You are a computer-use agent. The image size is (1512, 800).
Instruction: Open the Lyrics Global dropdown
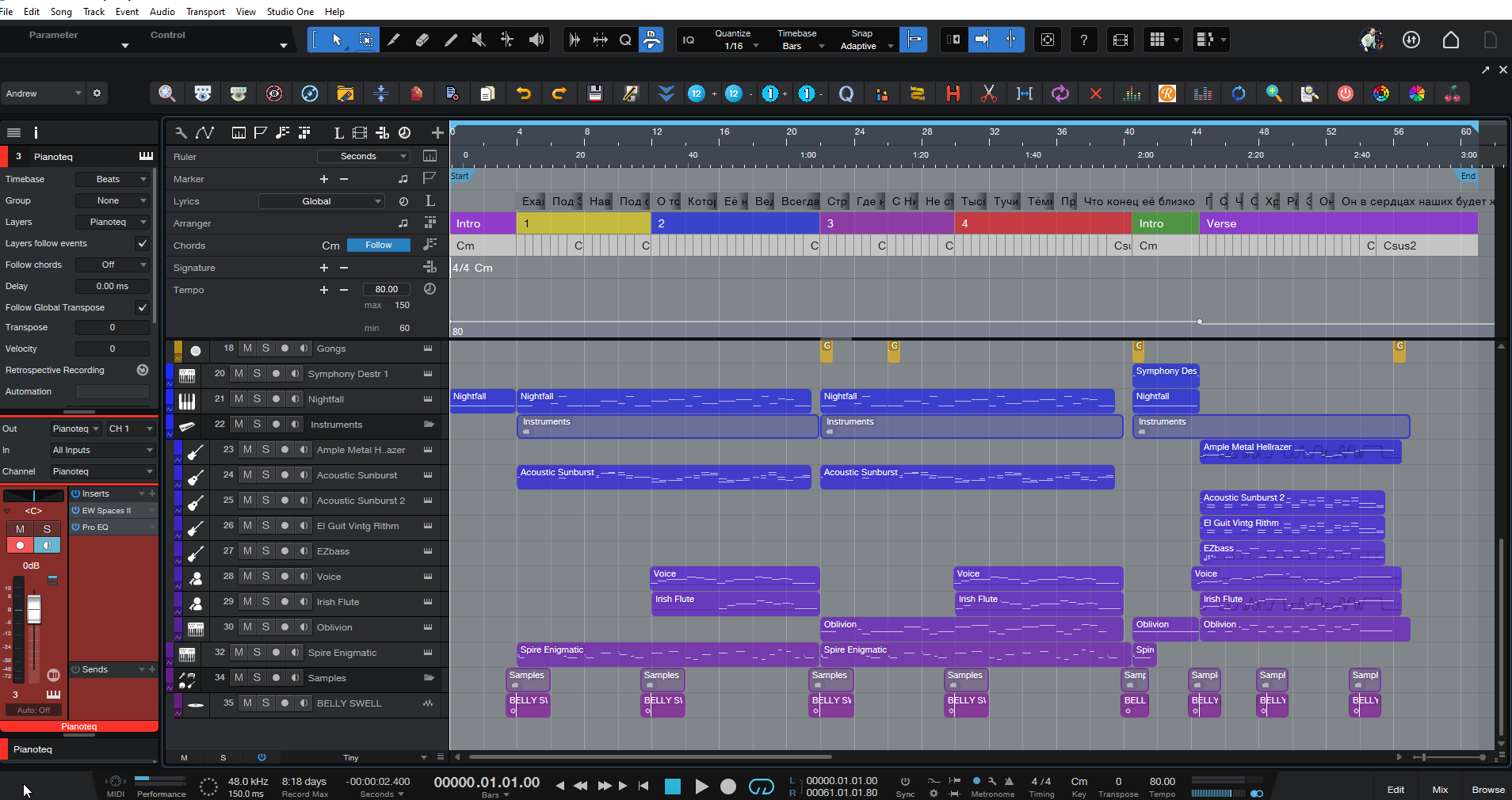(x=321, y=201)
